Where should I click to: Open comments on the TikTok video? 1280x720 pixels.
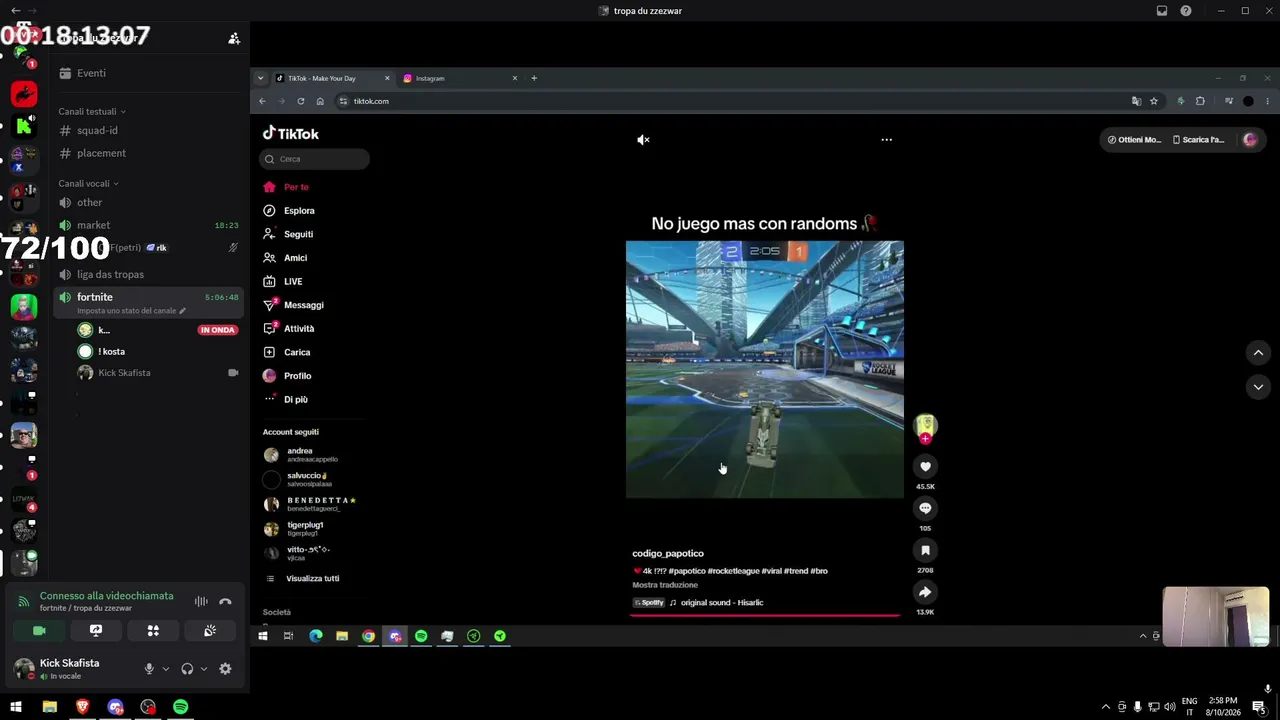tap(925, 508)
